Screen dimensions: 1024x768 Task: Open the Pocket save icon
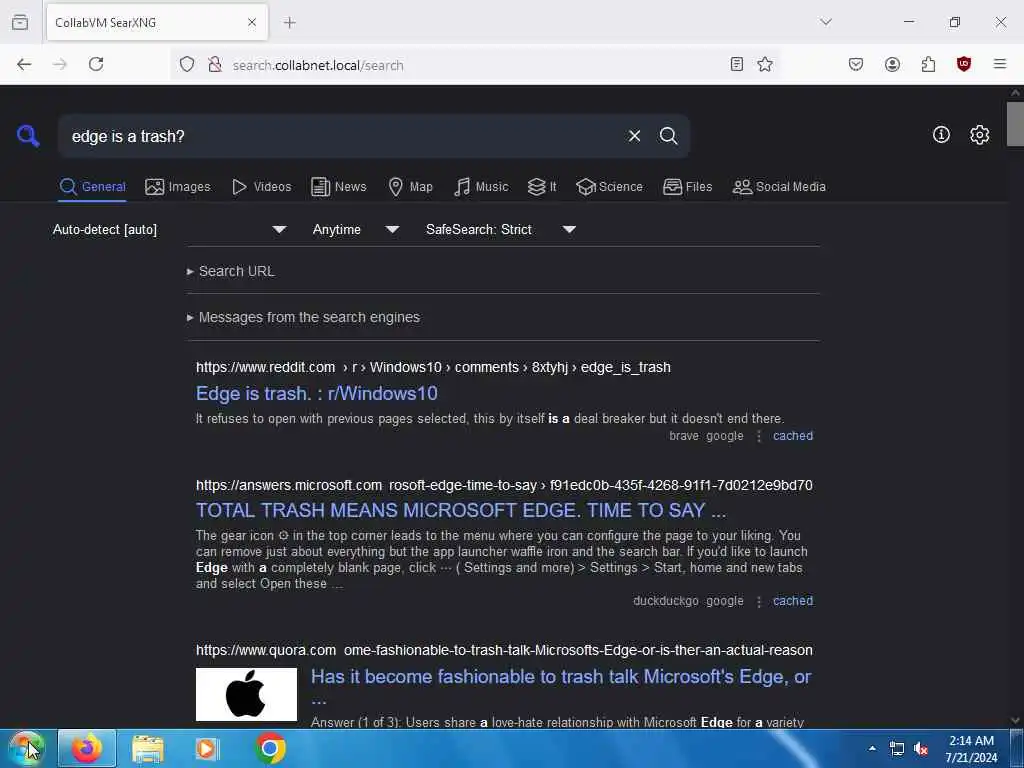click(x=856, y=64)
